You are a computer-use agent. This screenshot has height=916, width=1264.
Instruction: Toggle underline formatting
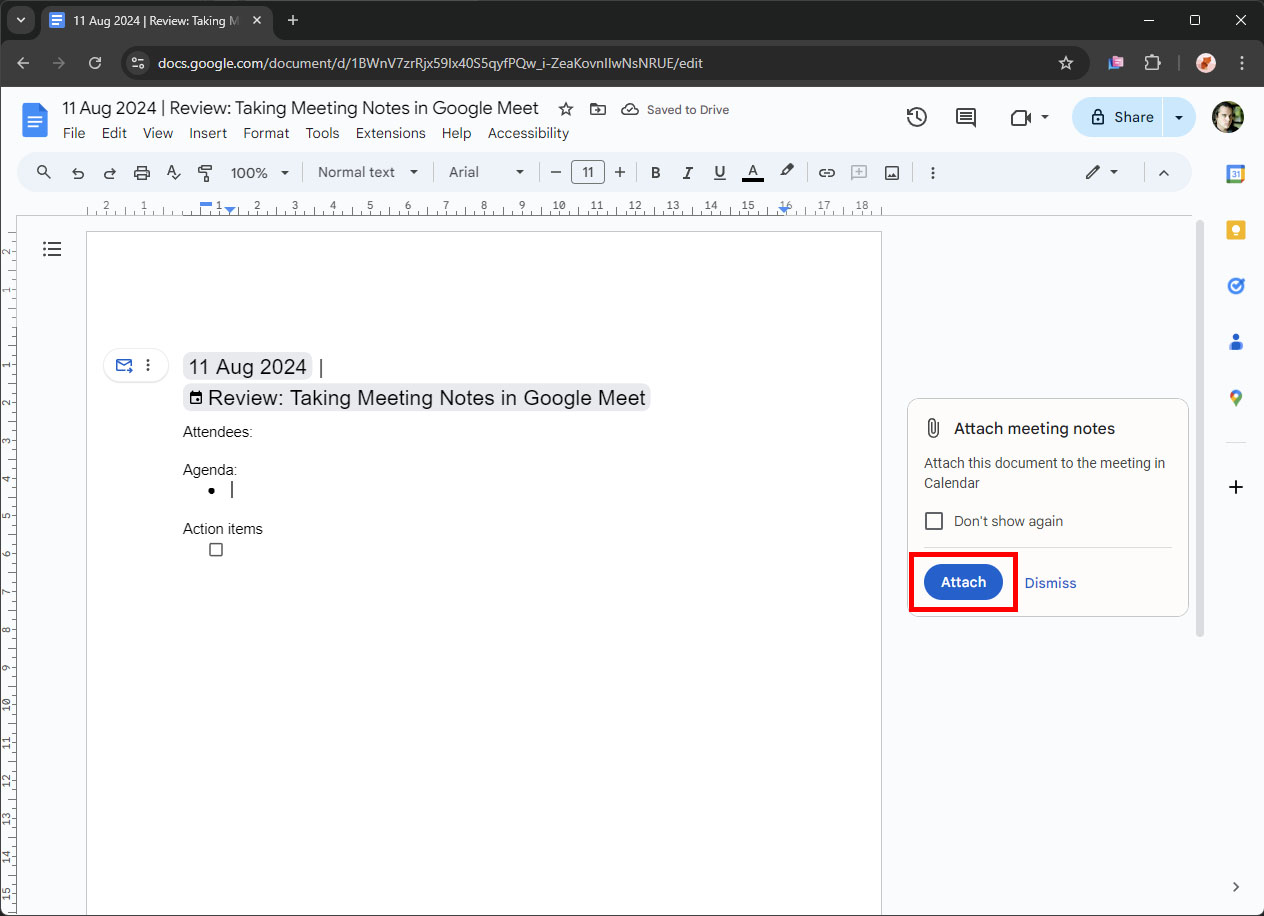(720, 173)
